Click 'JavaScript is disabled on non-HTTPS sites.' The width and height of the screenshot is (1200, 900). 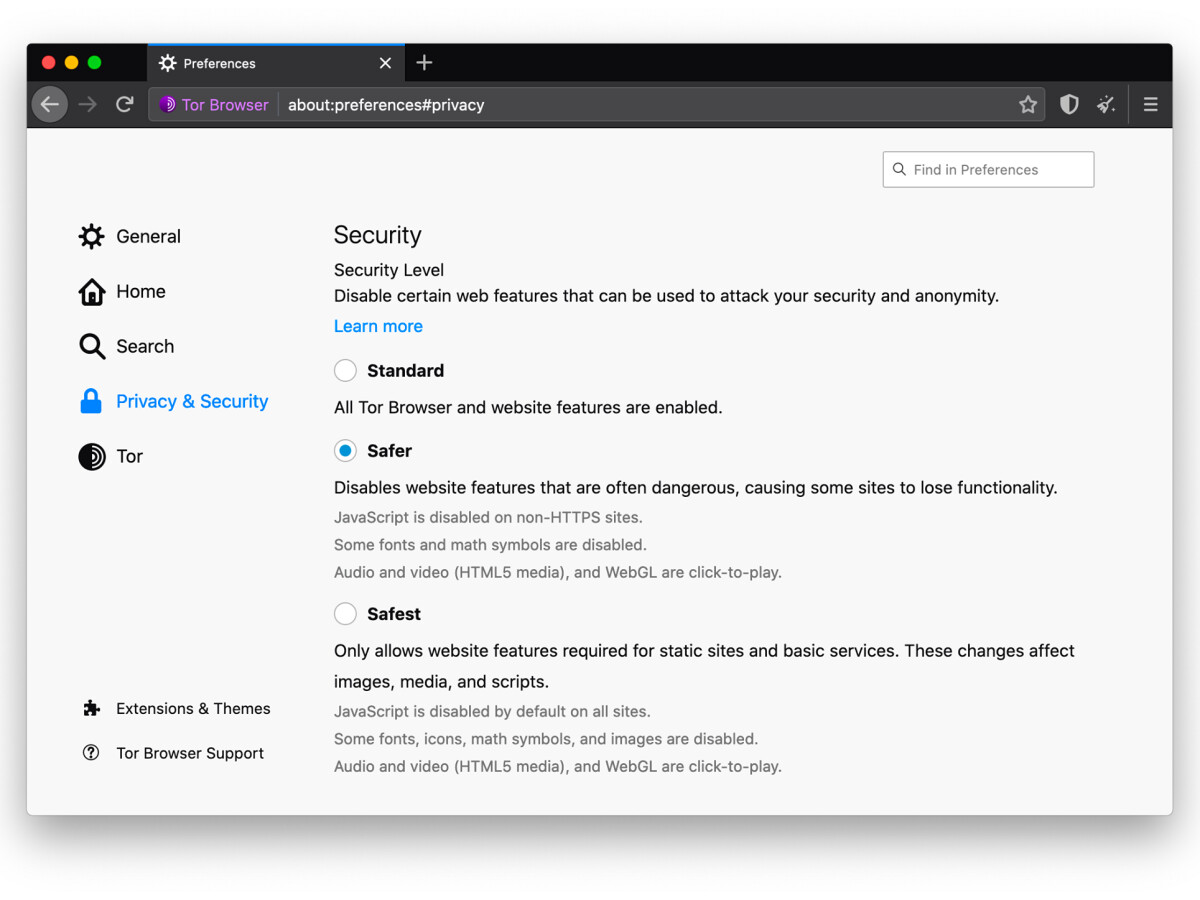488,517
